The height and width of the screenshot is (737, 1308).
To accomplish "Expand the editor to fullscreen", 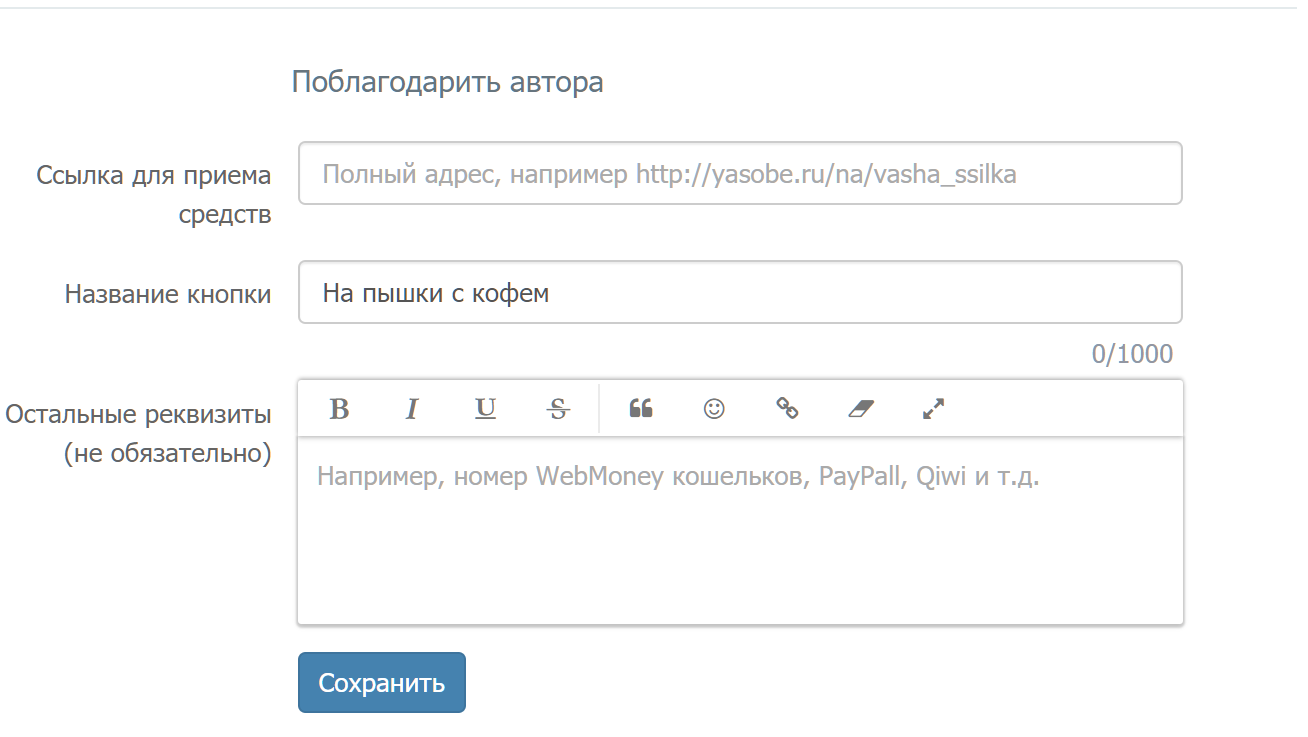I will (933, 409).
